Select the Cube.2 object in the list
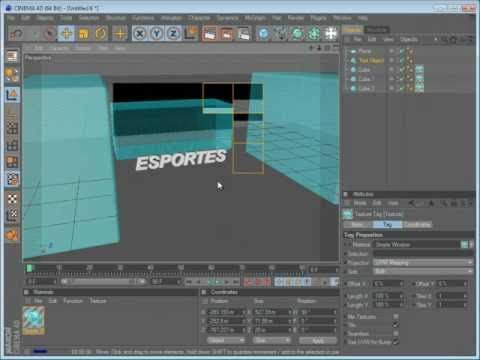The width and height of the screenshot is (480, 360). click(366, 88)
